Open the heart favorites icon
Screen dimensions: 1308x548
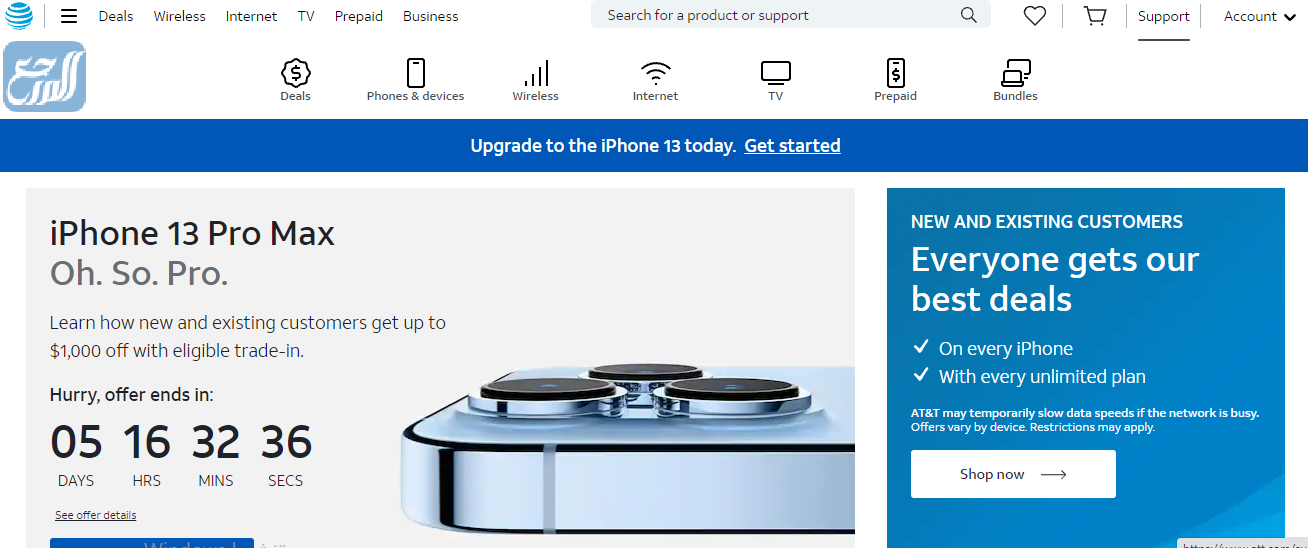(1035, 16)
